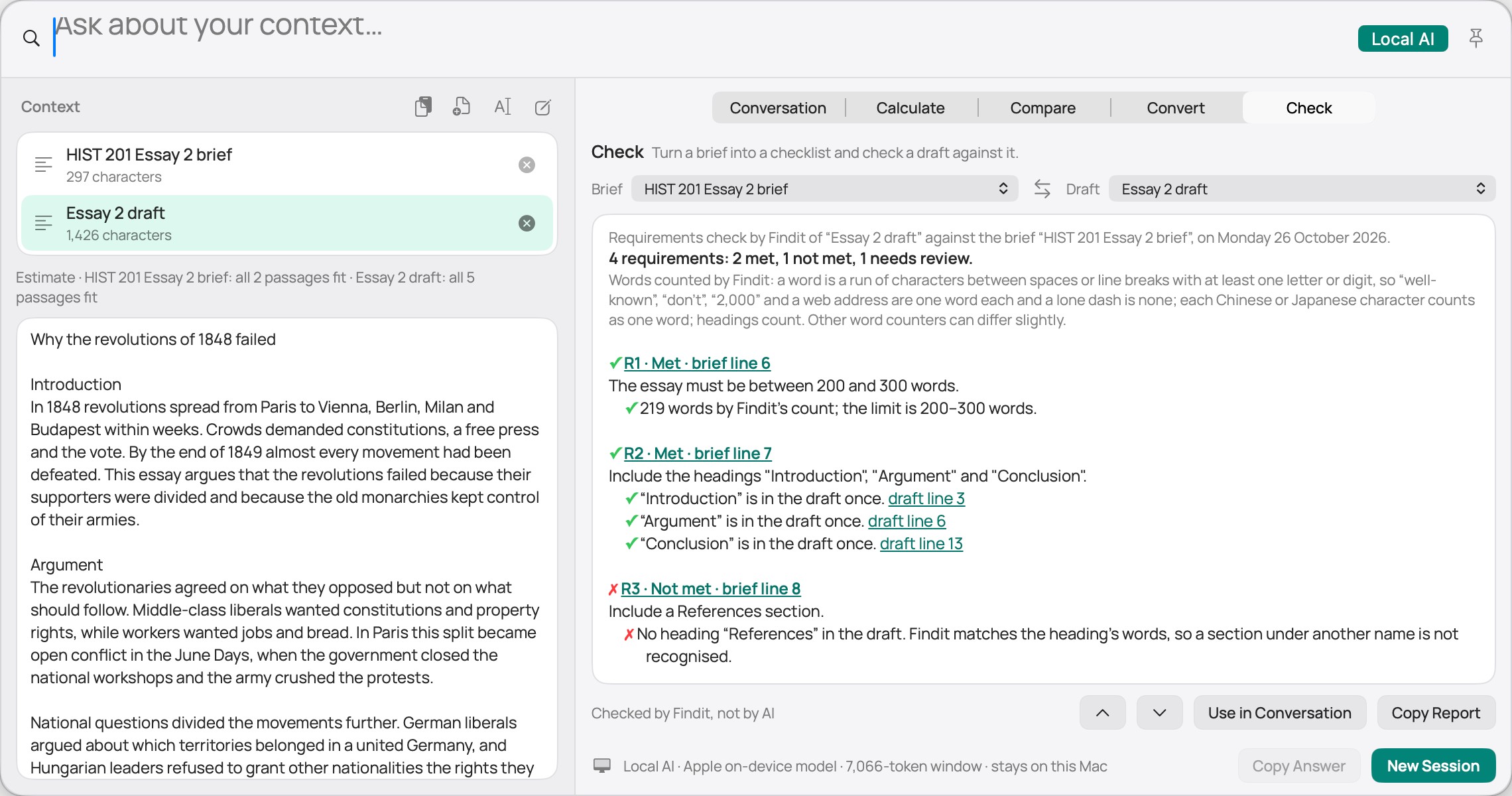The height and width of the screenshot is (796, 1512).
Task: Click the Copy Answer button
Action: [1298, 765]
